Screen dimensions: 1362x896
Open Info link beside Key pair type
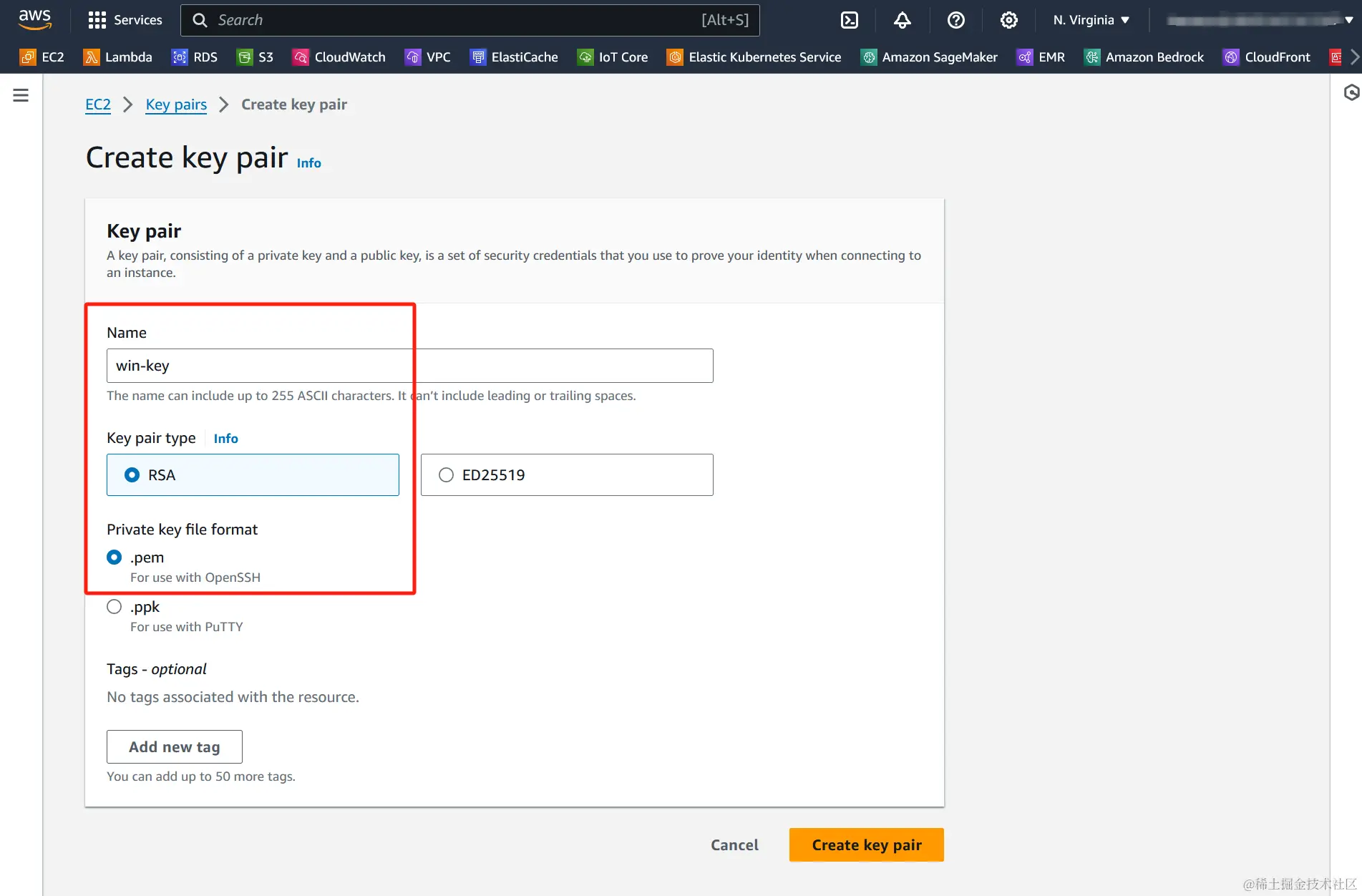[226, 439]
